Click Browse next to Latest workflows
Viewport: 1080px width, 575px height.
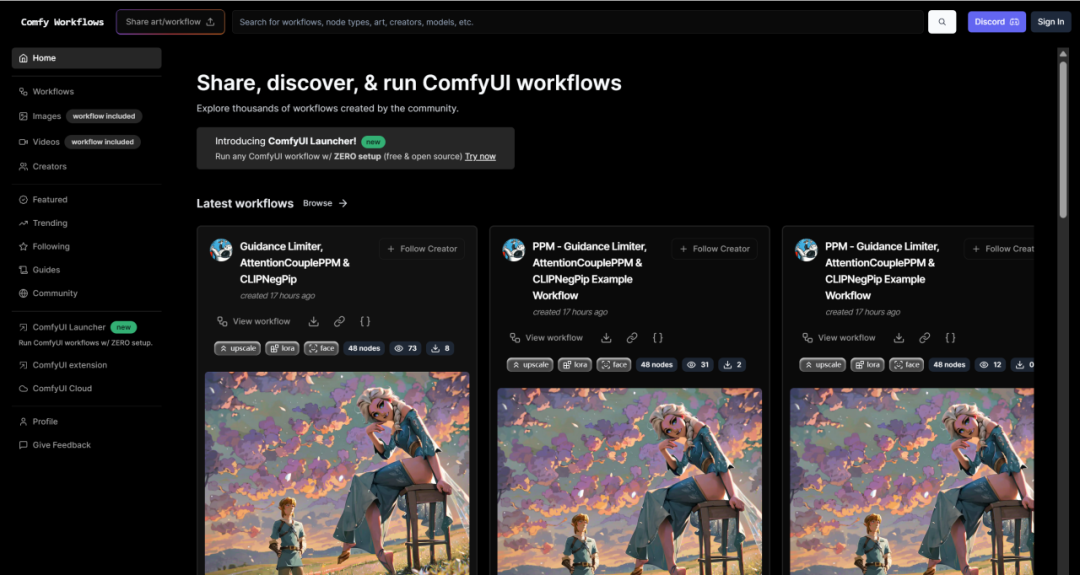pyautogui.click(x=318, y=203)
